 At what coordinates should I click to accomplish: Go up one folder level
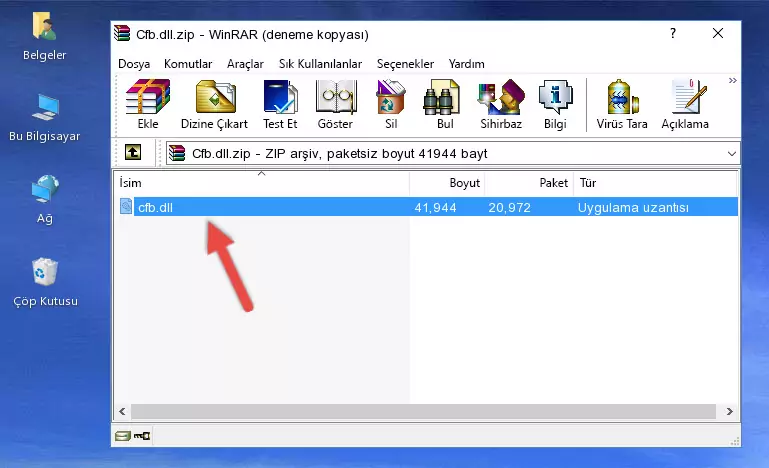[x=133, y=153]
